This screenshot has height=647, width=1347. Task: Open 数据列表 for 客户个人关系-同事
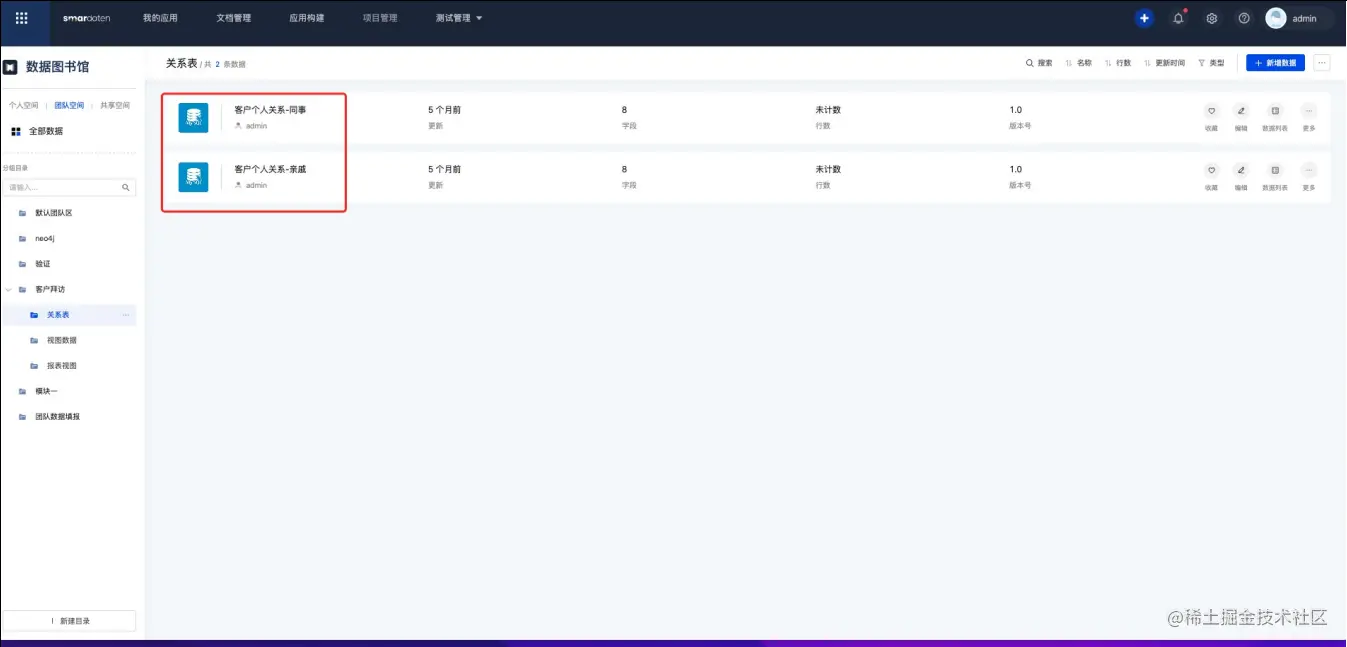(1275, 111)
